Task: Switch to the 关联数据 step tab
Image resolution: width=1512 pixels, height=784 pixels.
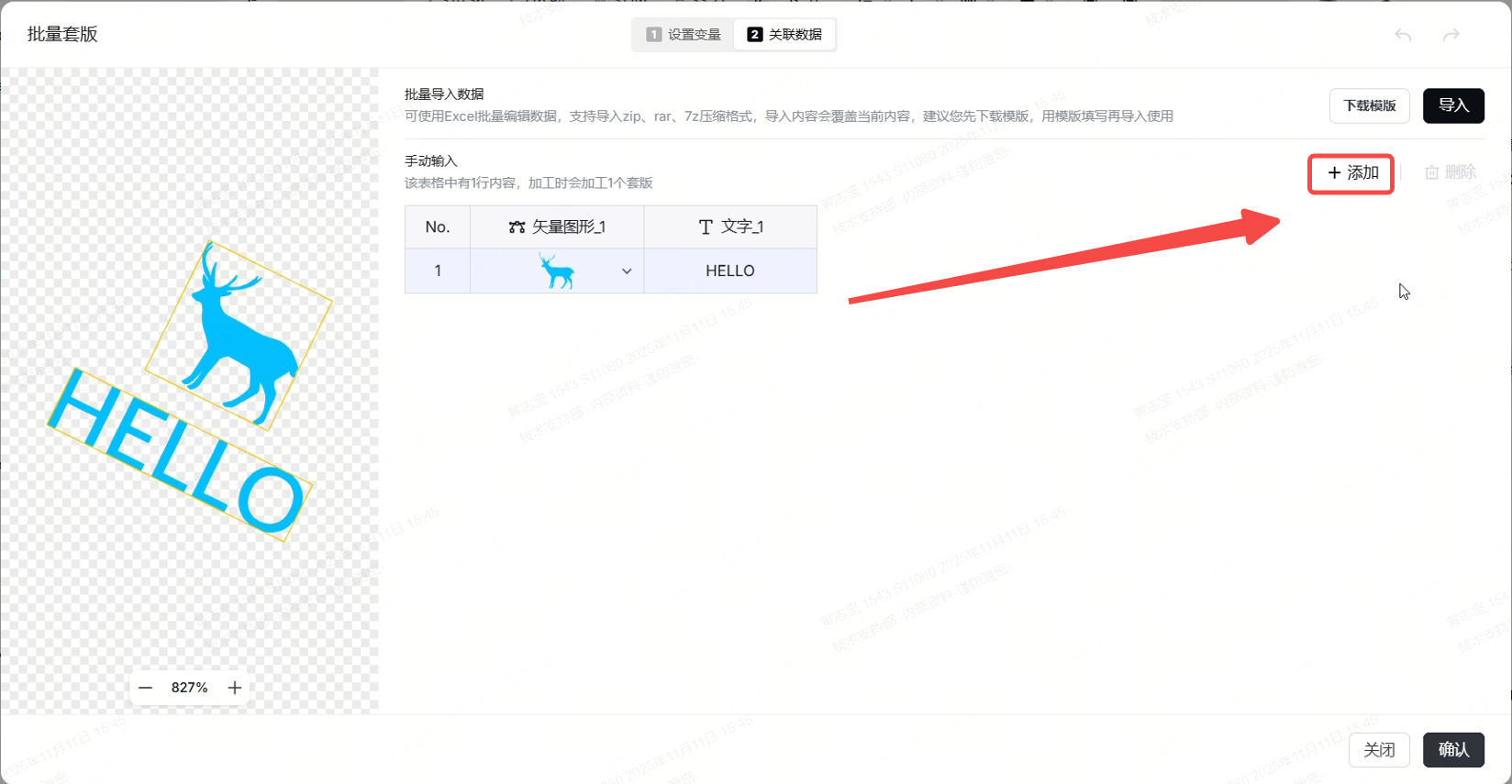Action: click(x=784, y=35)
